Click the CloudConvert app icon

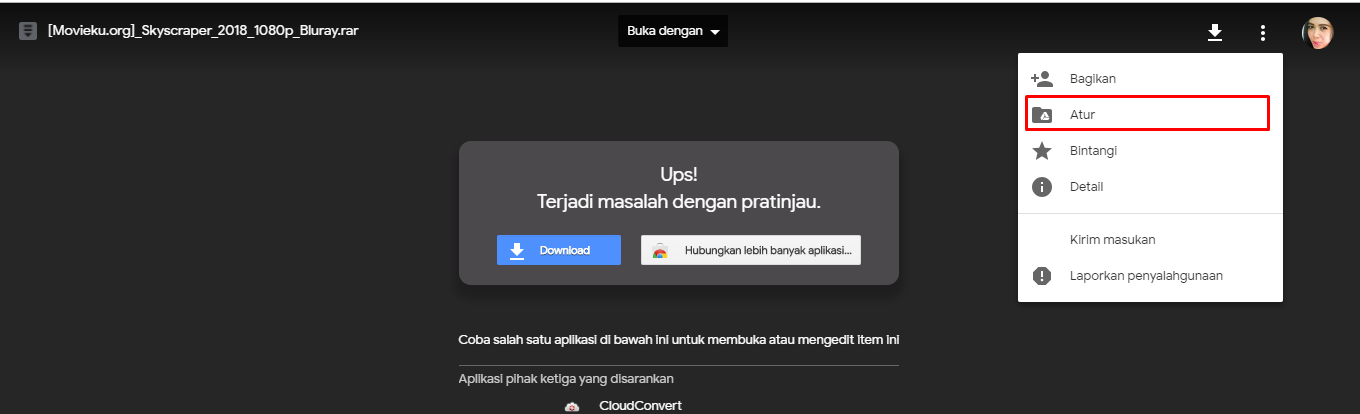(x=572, y=406)
